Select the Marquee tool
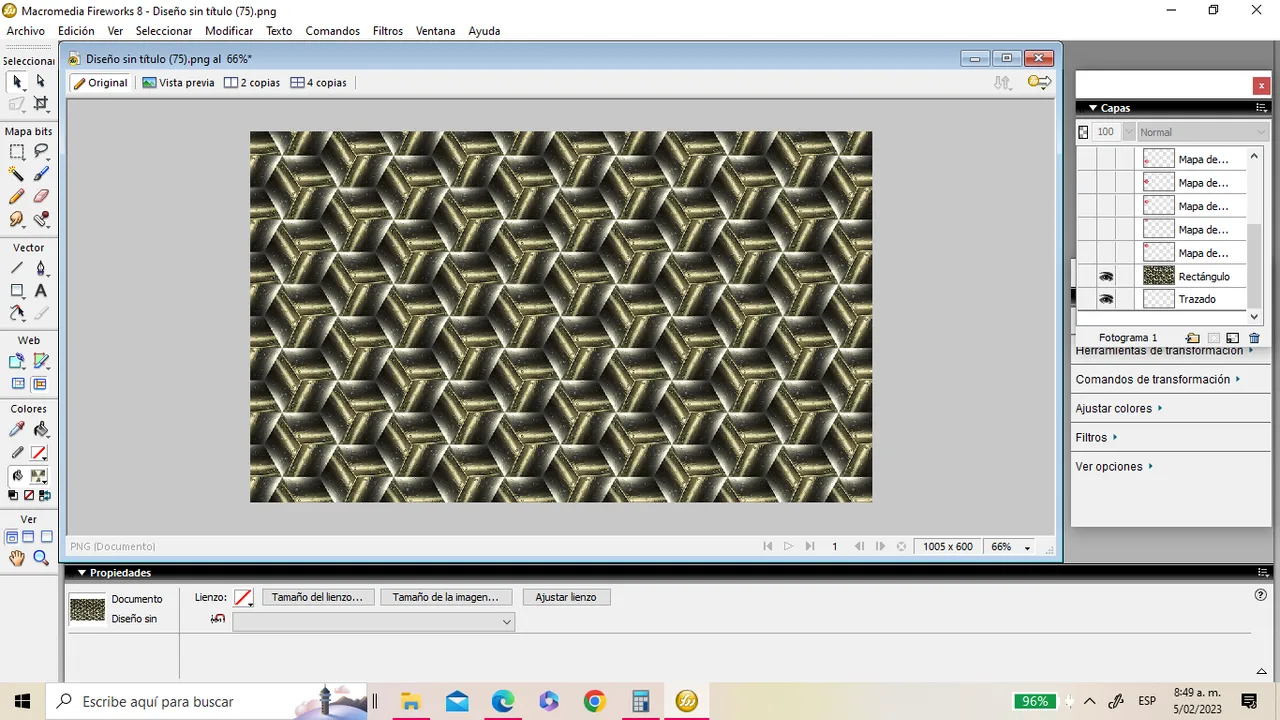This screenshot has width=1280, height=720. [x=17, y=152]
